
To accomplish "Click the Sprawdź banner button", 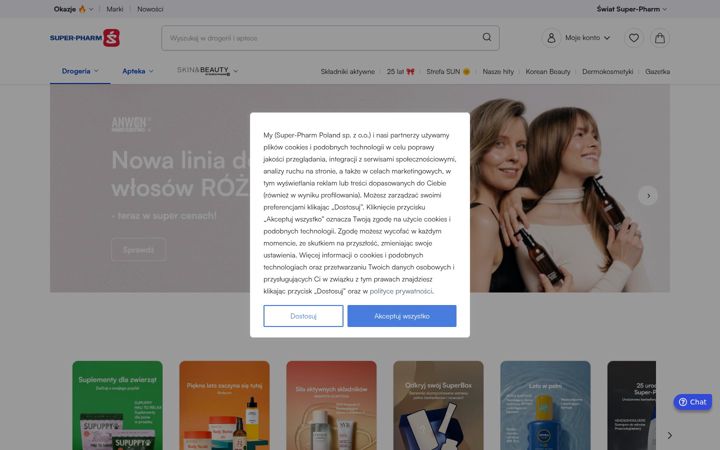I will [138, 250].
